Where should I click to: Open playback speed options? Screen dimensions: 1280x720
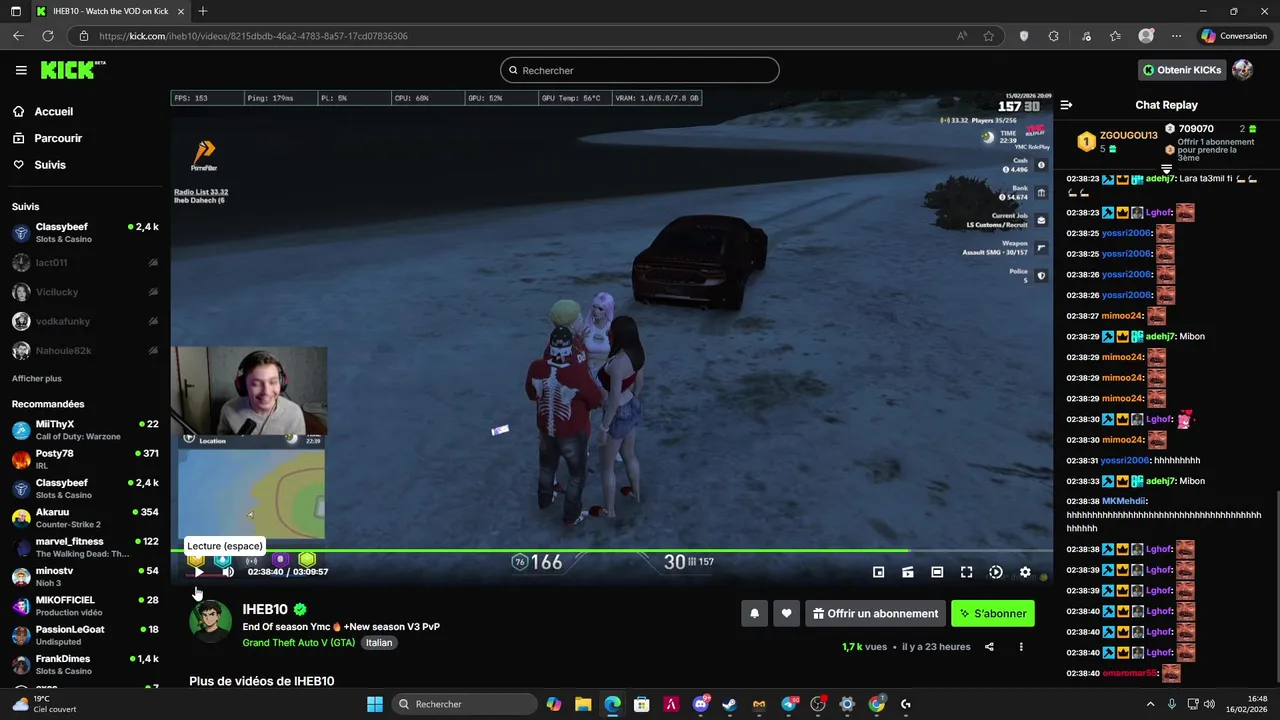pos(996,572)
